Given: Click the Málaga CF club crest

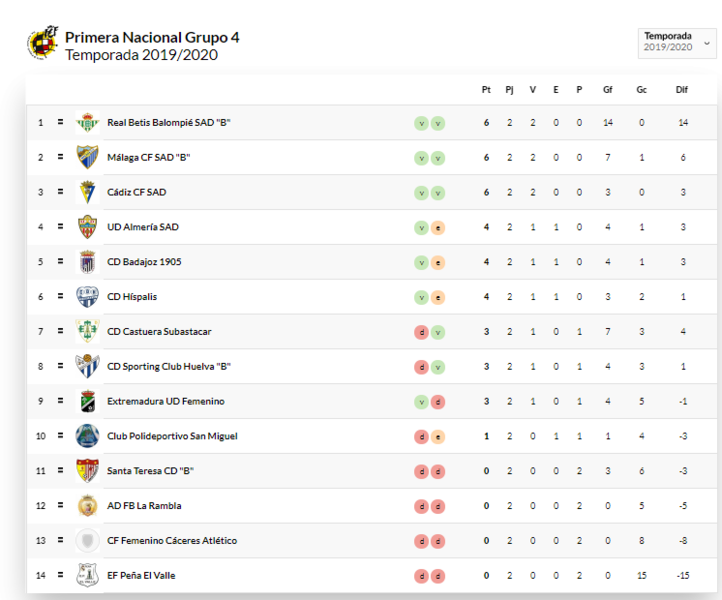Looking at the screenshot, I should (x=87, y=157).
